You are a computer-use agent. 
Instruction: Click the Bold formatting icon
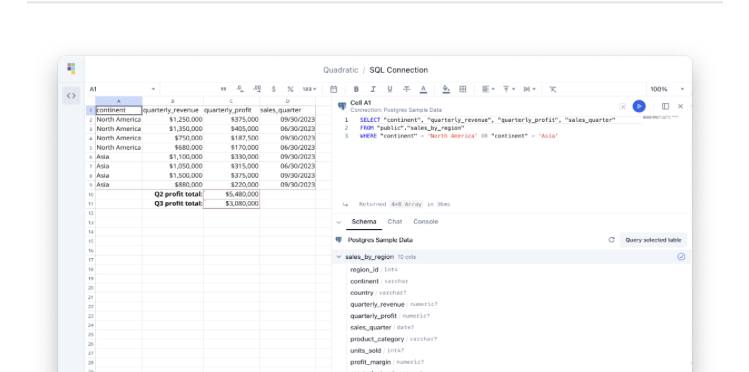click(x=356, y=89)
